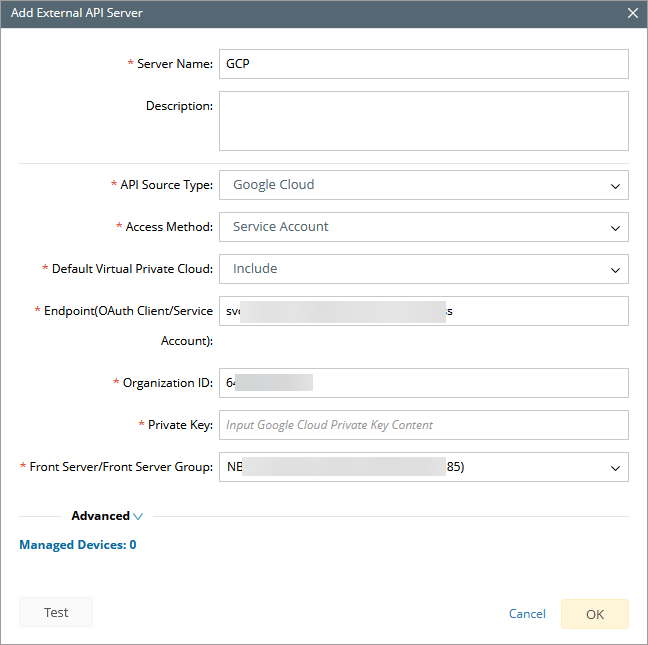Click the Front Server Group dropdown arrow
The height and width of the screenshot is (645, 648).
point(614,467)
